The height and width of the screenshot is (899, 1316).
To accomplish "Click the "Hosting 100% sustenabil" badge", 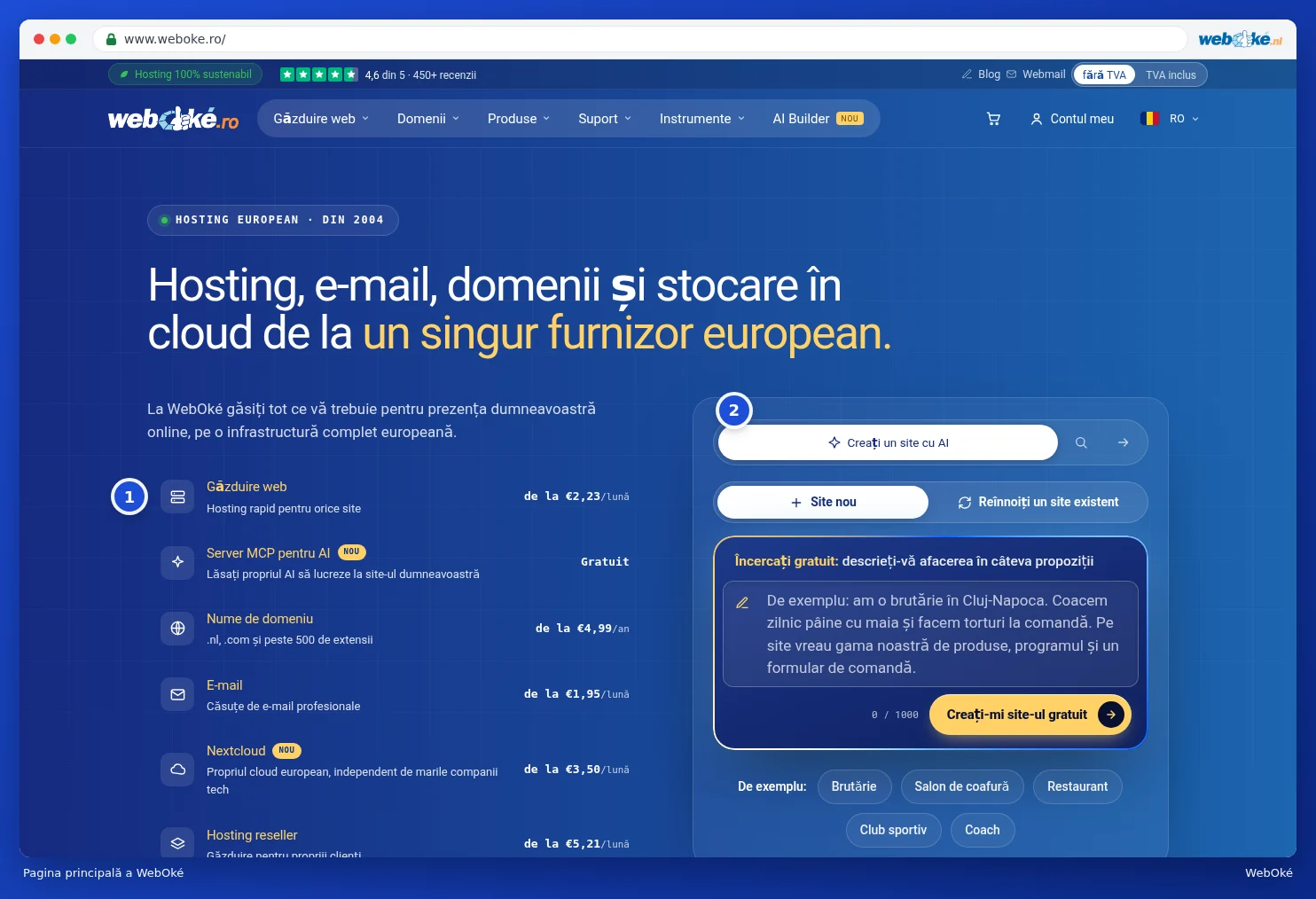I will (x=185, y=74).
